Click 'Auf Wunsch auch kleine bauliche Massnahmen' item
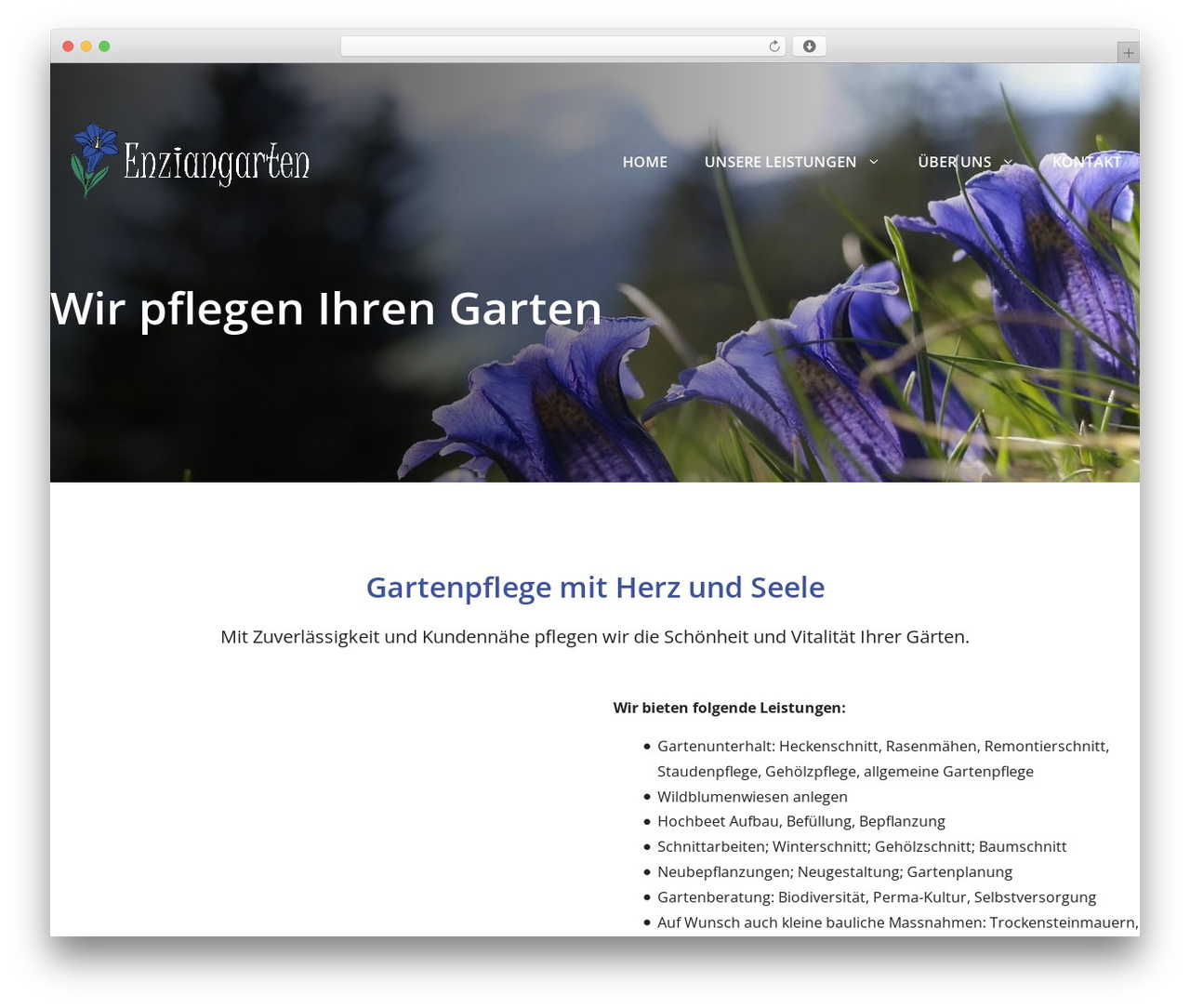The height and width of the screenshot is (1008, 1190). click(x=898, y=922)
